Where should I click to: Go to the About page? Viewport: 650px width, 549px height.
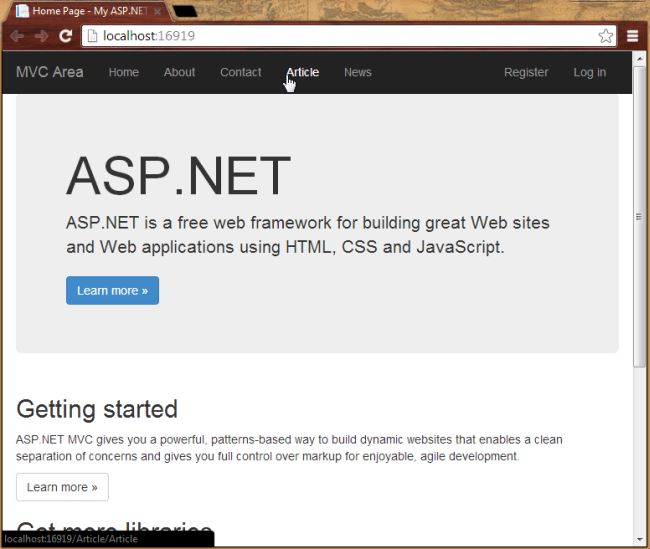179,72
